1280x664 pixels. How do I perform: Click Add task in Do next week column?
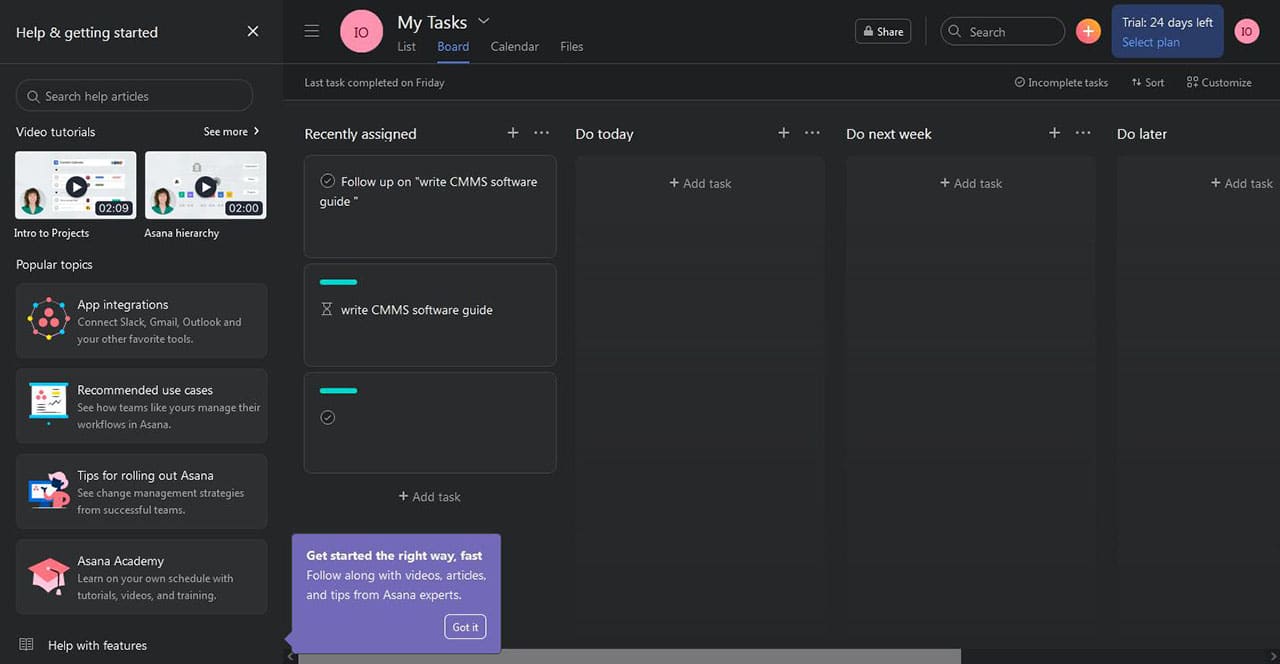[x=971, y=183]
